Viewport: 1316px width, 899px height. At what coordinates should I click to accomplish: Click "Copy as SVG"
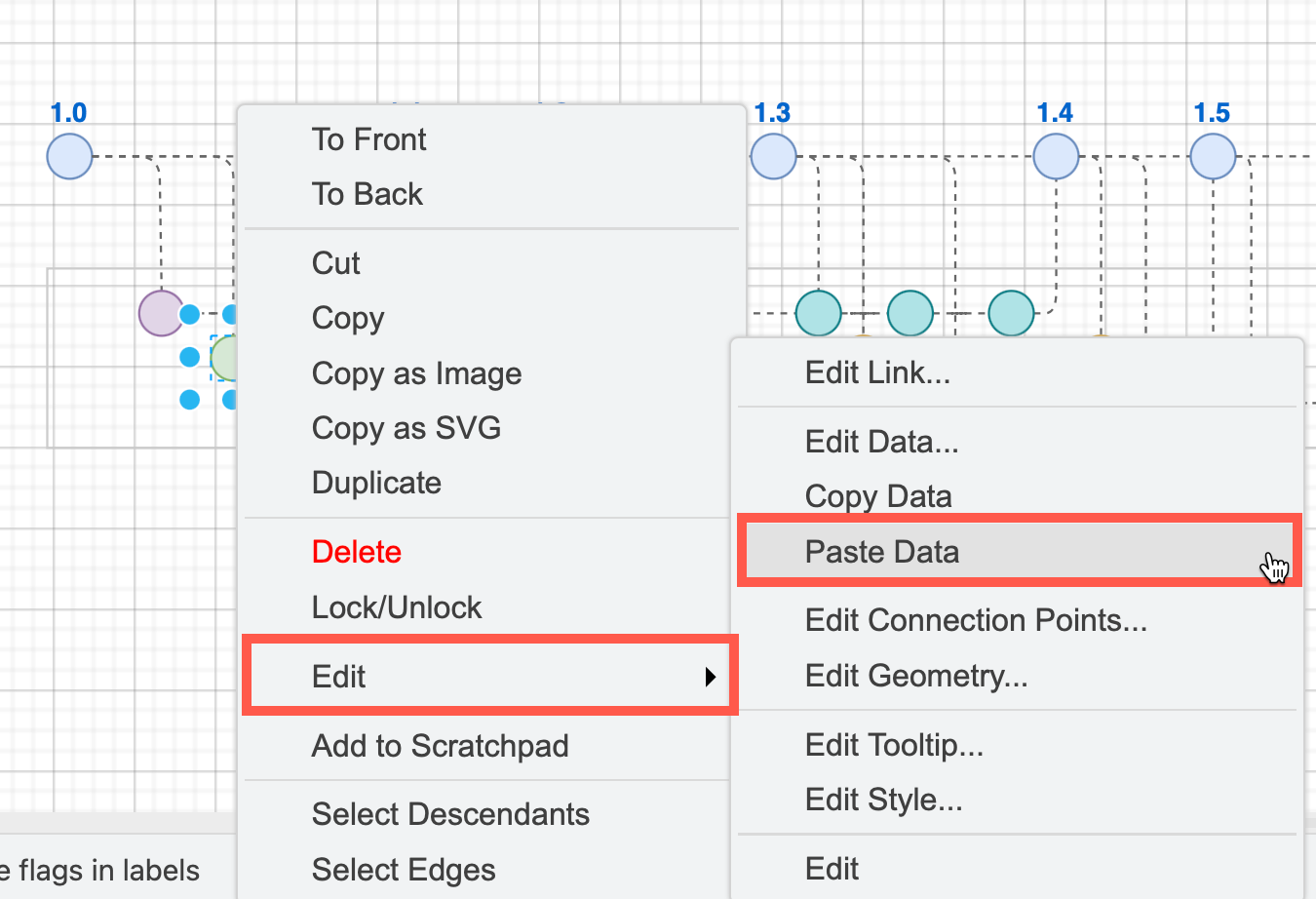406,428
